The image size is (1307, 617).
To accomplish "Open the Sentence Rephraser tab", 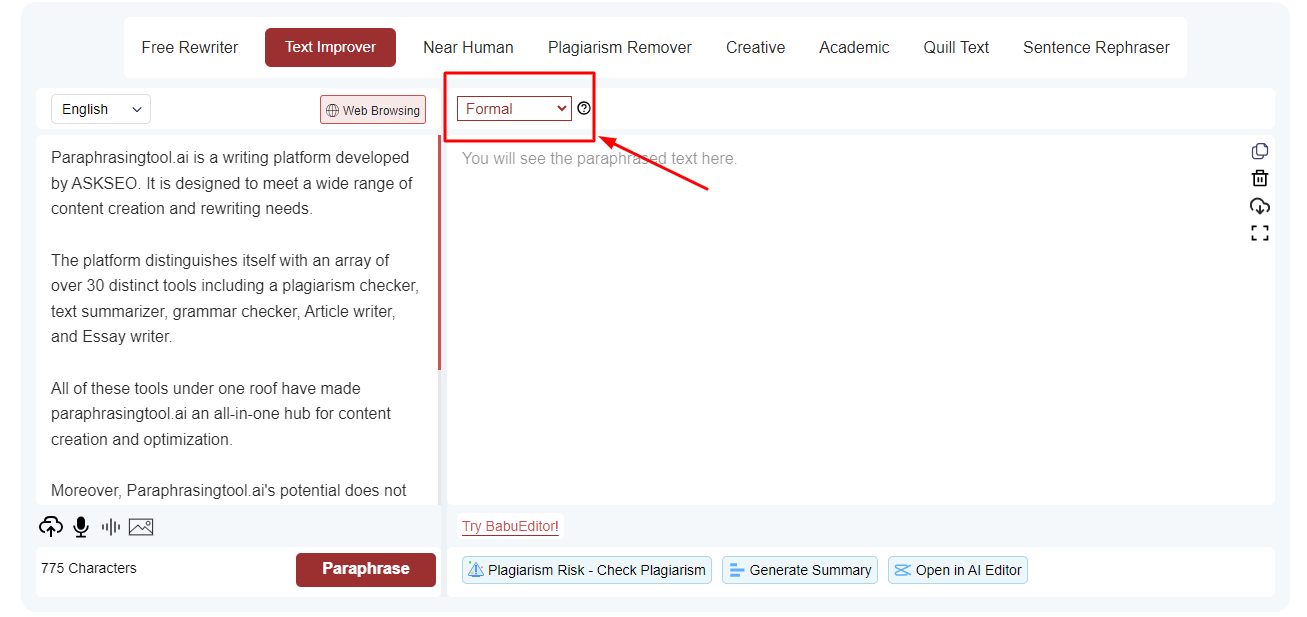I will 1096,47.
